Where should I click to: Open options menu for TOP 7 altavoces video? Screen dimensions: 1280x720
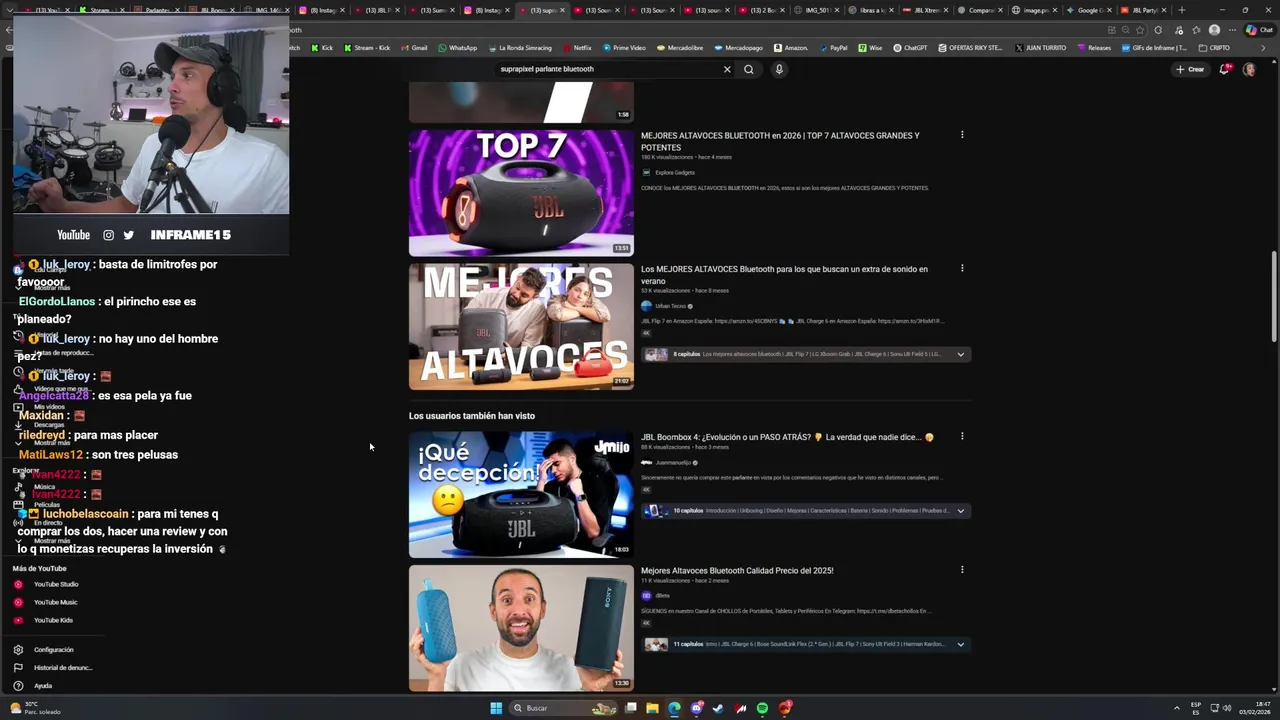pyautogui.click(x=962, y=135)
